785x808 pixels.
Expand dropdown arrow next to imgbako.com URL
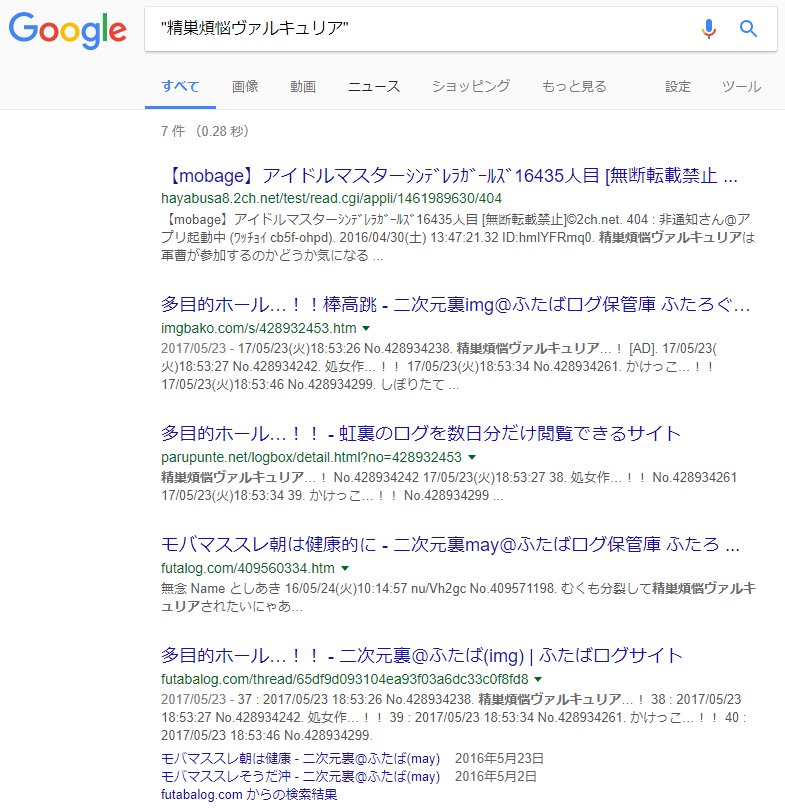pos(366,328)
